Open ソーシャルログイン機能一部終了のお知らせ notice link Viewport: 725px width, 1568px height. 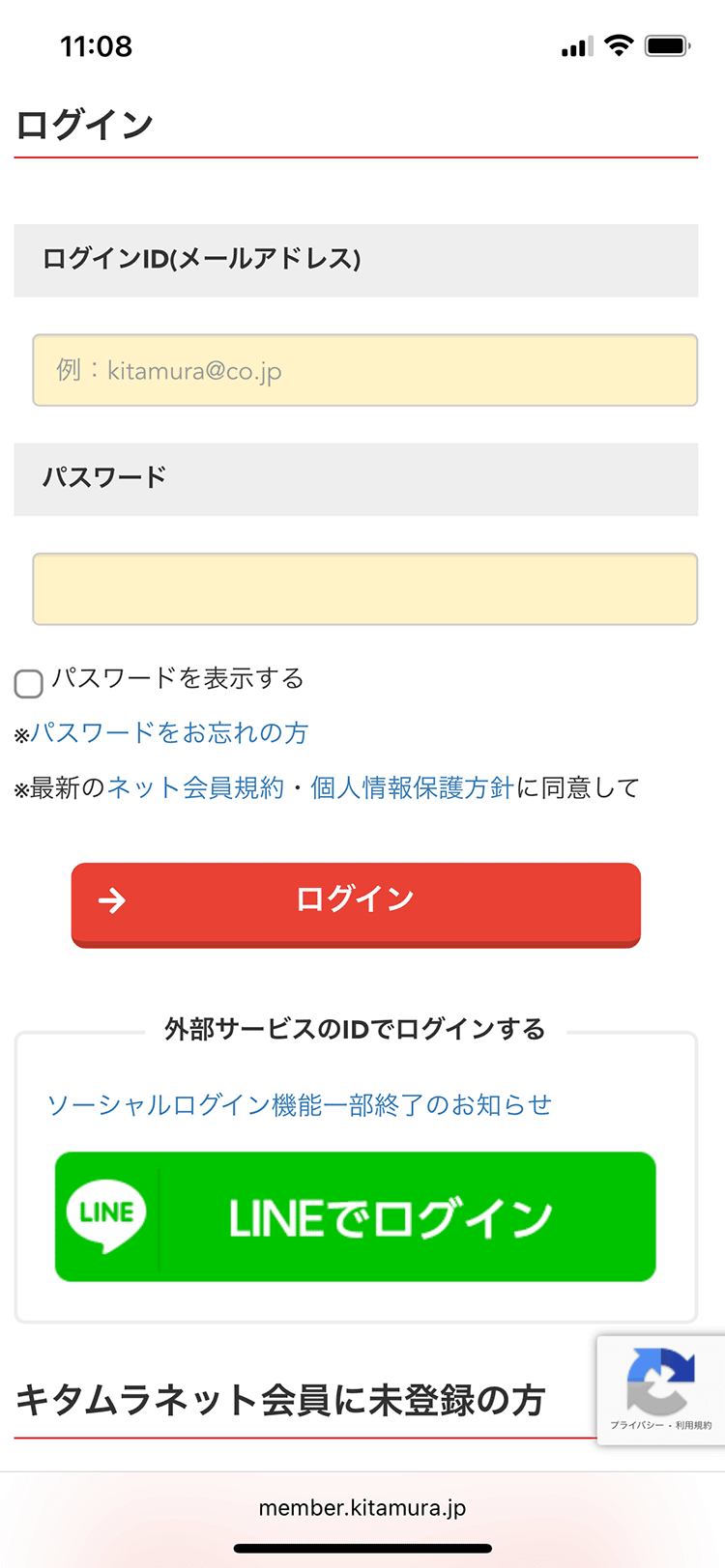coord(300,1105)
